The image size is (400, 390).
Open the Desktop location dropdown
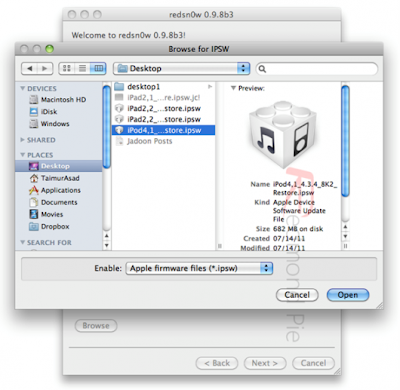181,68
